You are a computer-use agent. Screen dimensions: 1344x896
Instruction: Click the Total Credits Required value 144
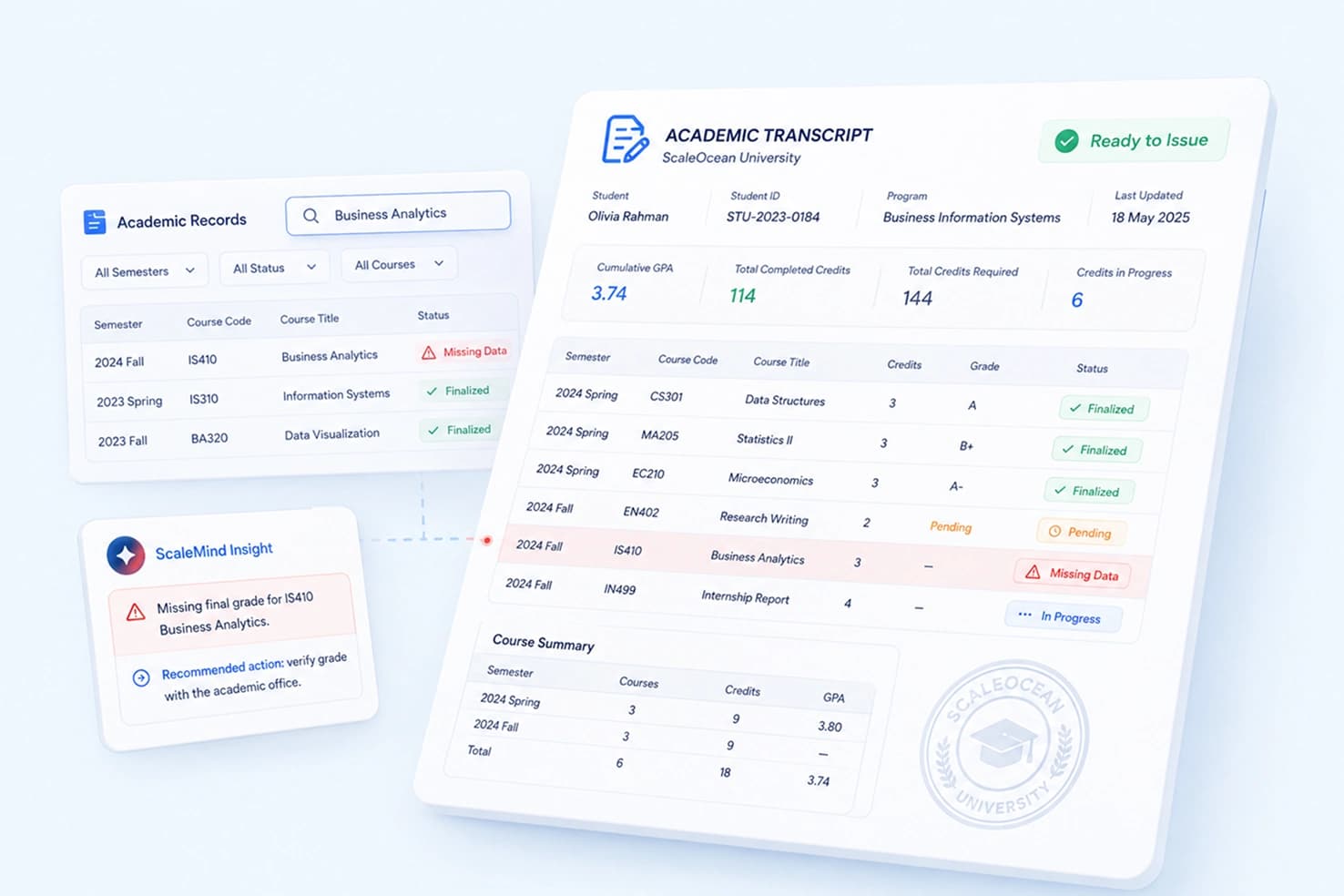pos(917,298)
